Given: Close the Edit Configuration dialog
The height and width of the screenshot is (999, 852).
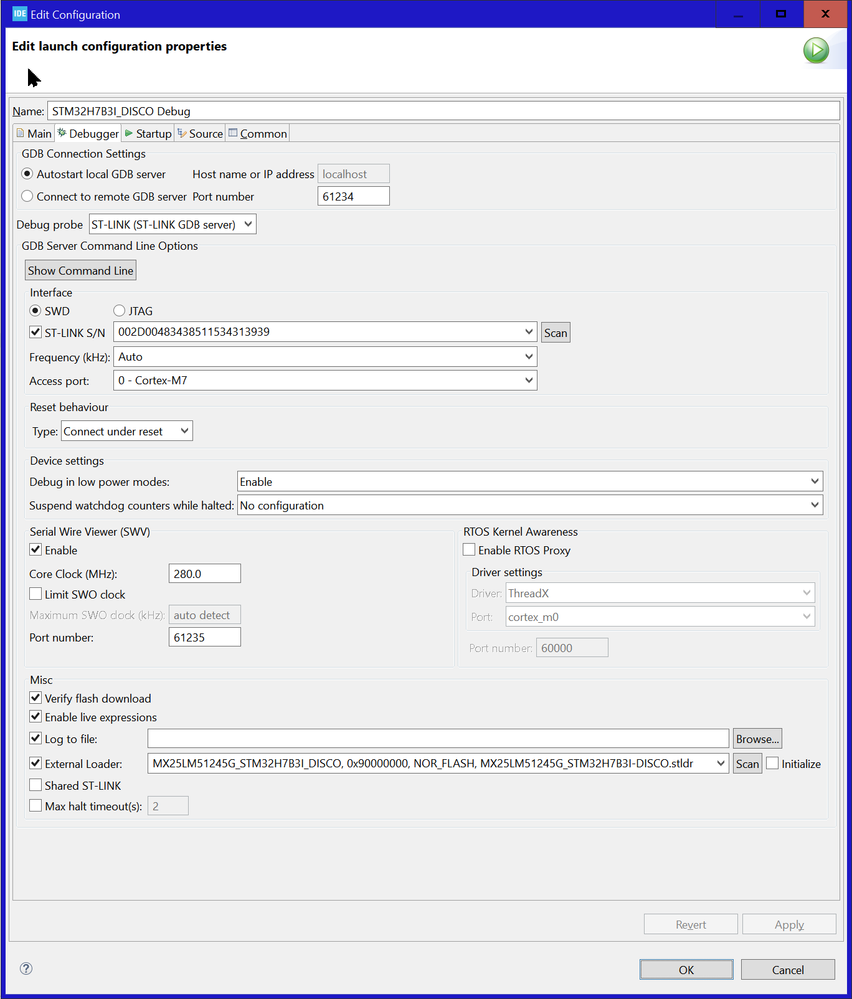Looking at the screenshot, I should pyautogui.click(x=825, y=14).
